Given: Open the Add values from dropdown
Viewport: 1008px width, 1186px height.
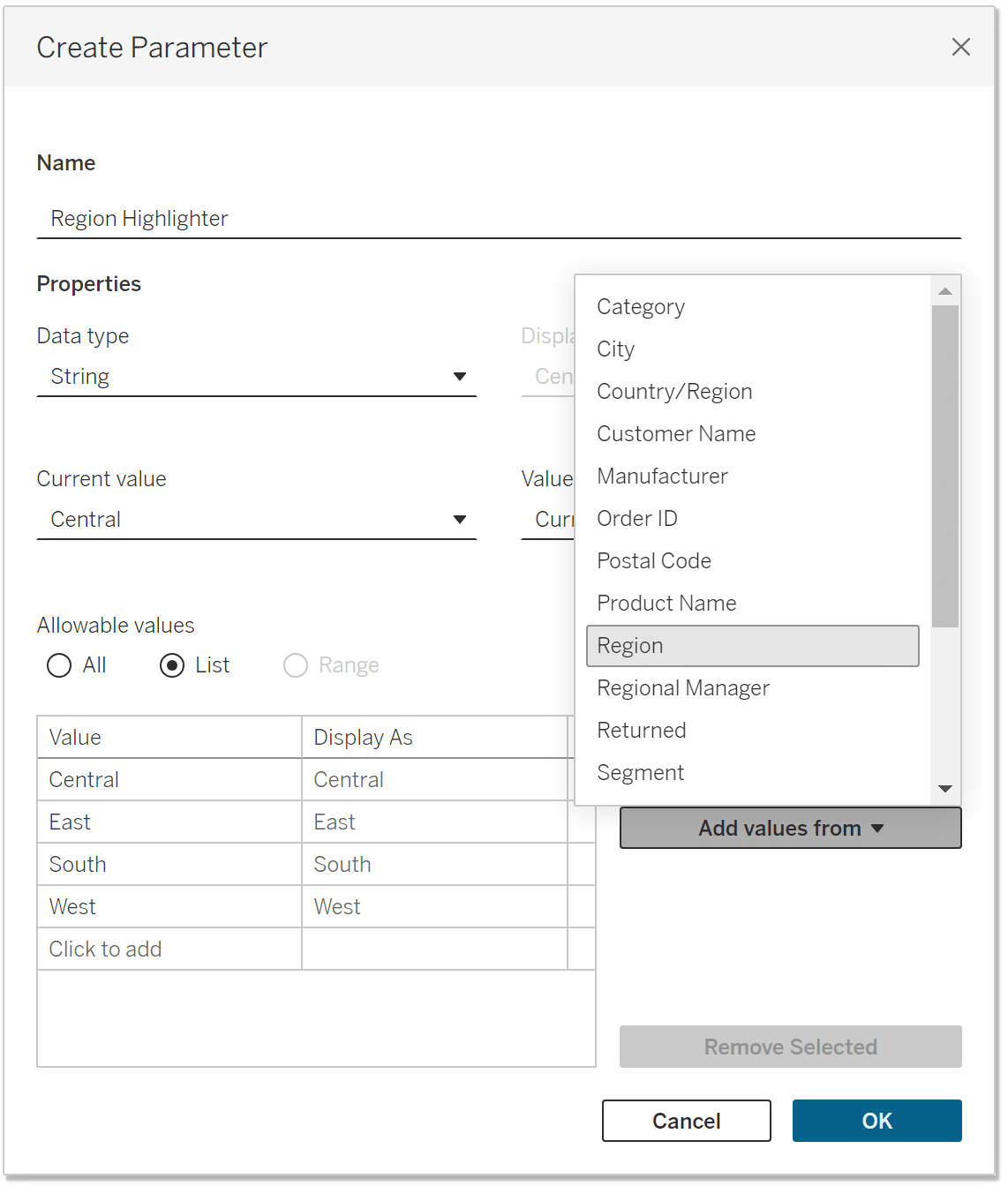Looking at the screenshot, I should pos(791,828).
